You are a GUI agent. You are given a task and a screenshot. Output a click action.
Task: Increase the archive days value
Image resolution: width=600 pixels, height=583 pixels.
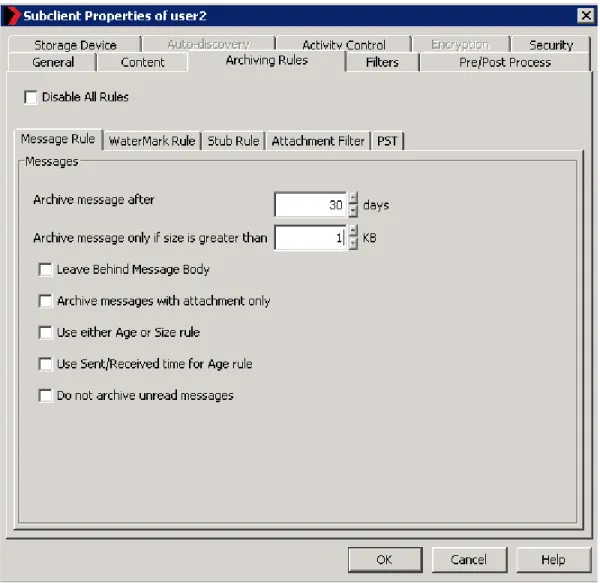tap(354, 198)
